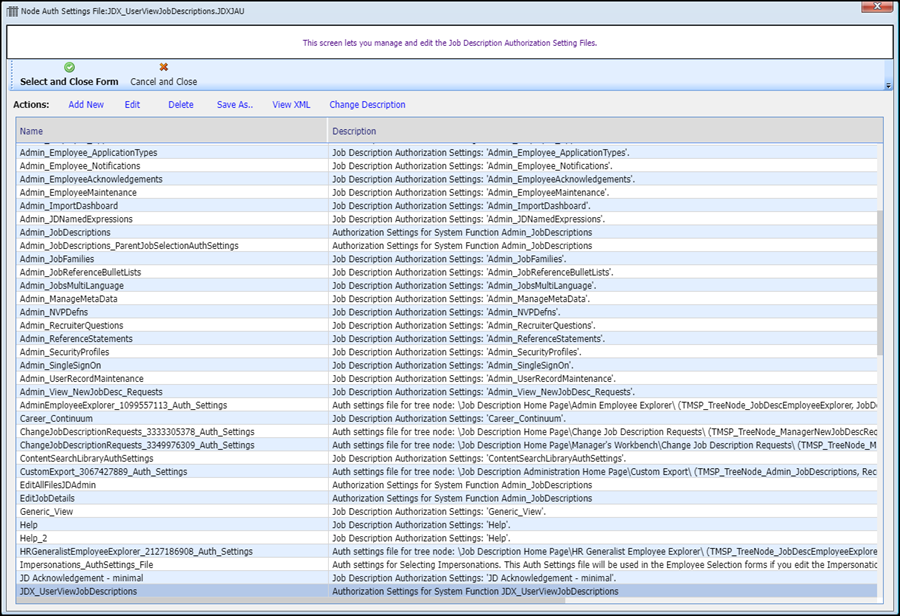The height and width of the screenshot is (616, 900).
Task: Select the Admin_RecruiterQuestions row
Action: tap(447, 326)
